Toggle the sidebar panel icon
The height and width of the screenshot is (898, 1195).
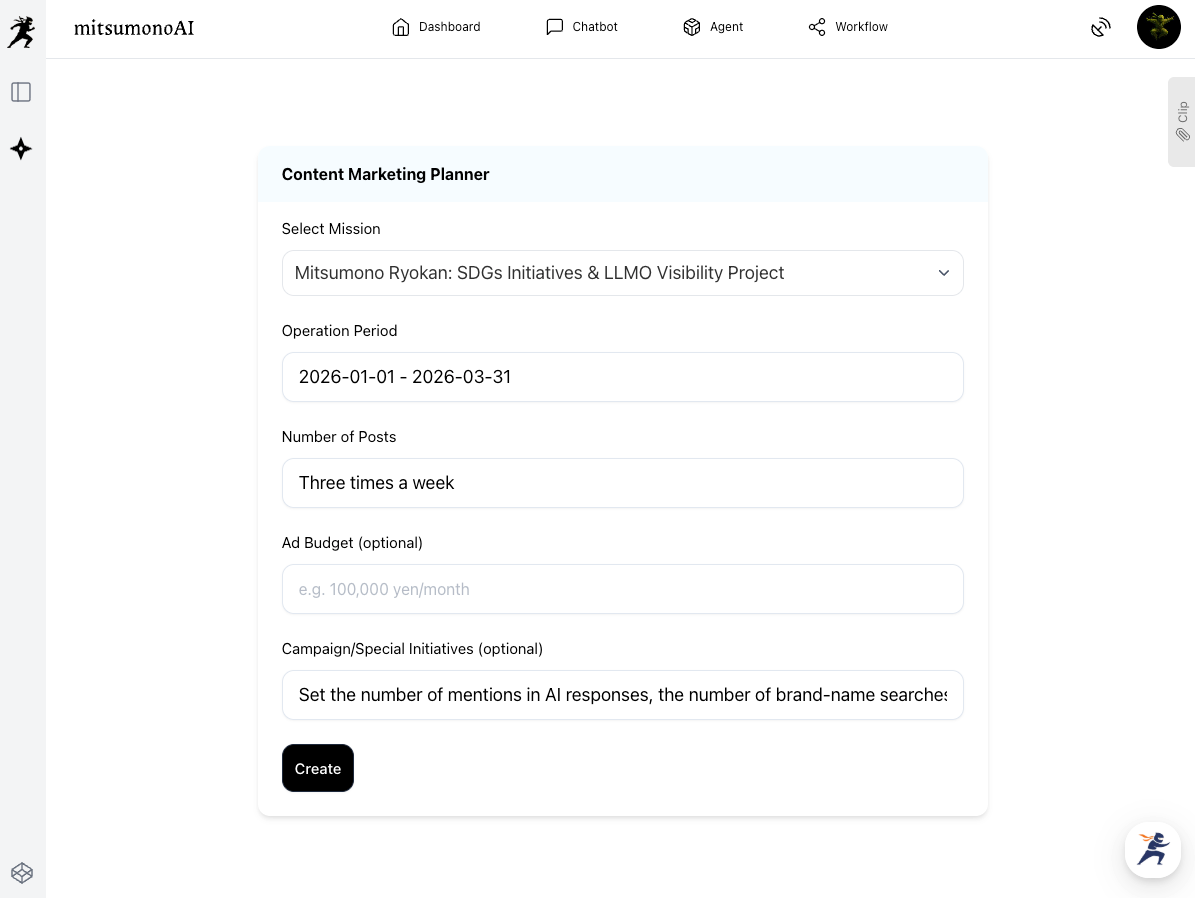21,92
